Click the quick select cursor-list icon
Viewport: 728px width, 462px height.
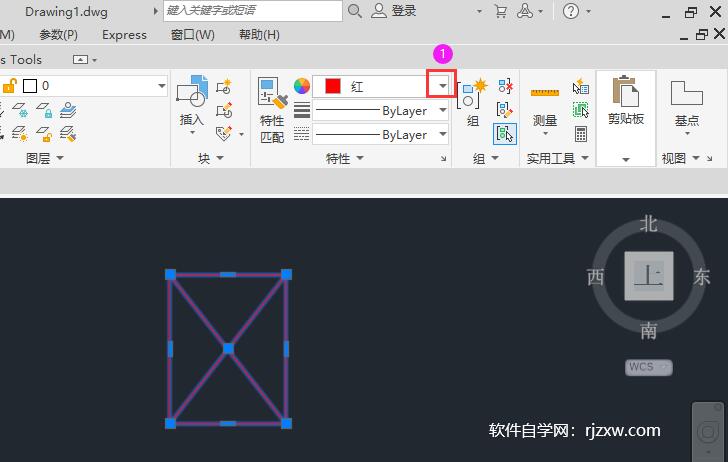[x=580, y=86]
